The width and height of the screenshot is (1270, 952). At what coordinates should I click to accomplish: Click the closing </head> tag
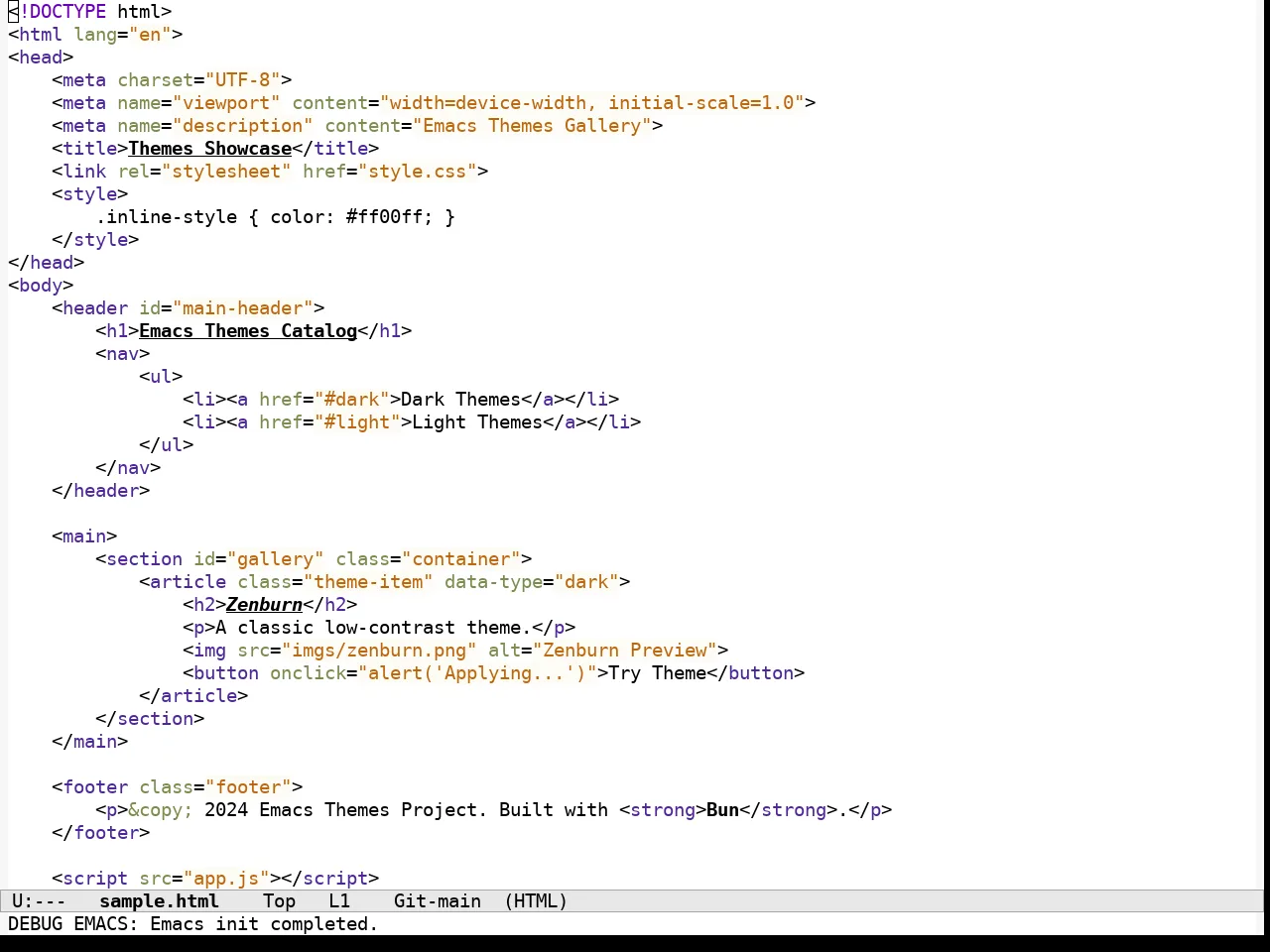coord(47,263)
